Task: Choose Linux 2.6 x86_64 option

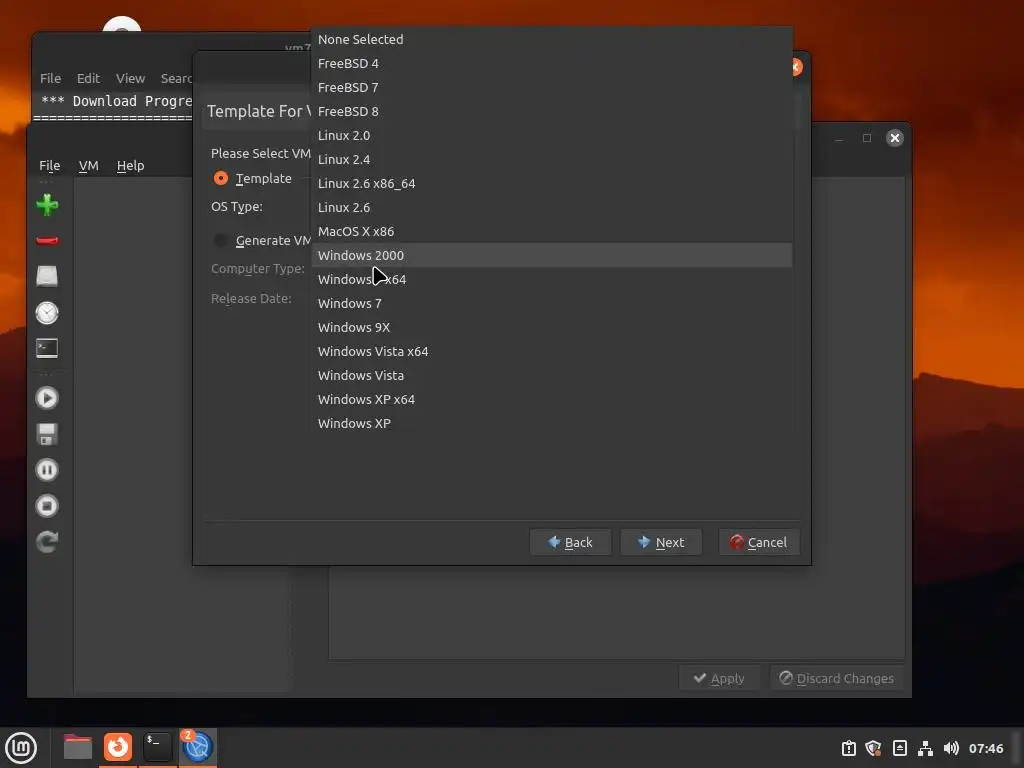Action: (x=552, y=184)
